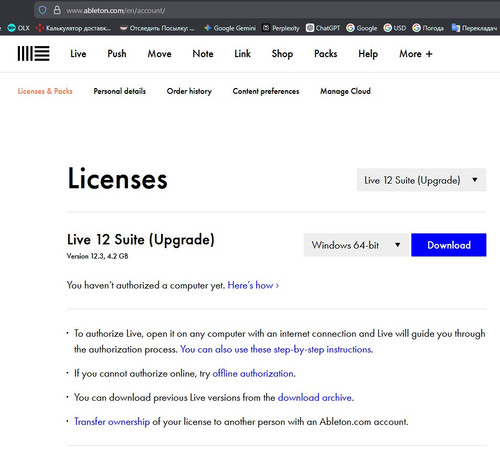500x450 pixels.
Task: Open the Отследить Посылку bookmark
Action: click(x=157, y=28)
